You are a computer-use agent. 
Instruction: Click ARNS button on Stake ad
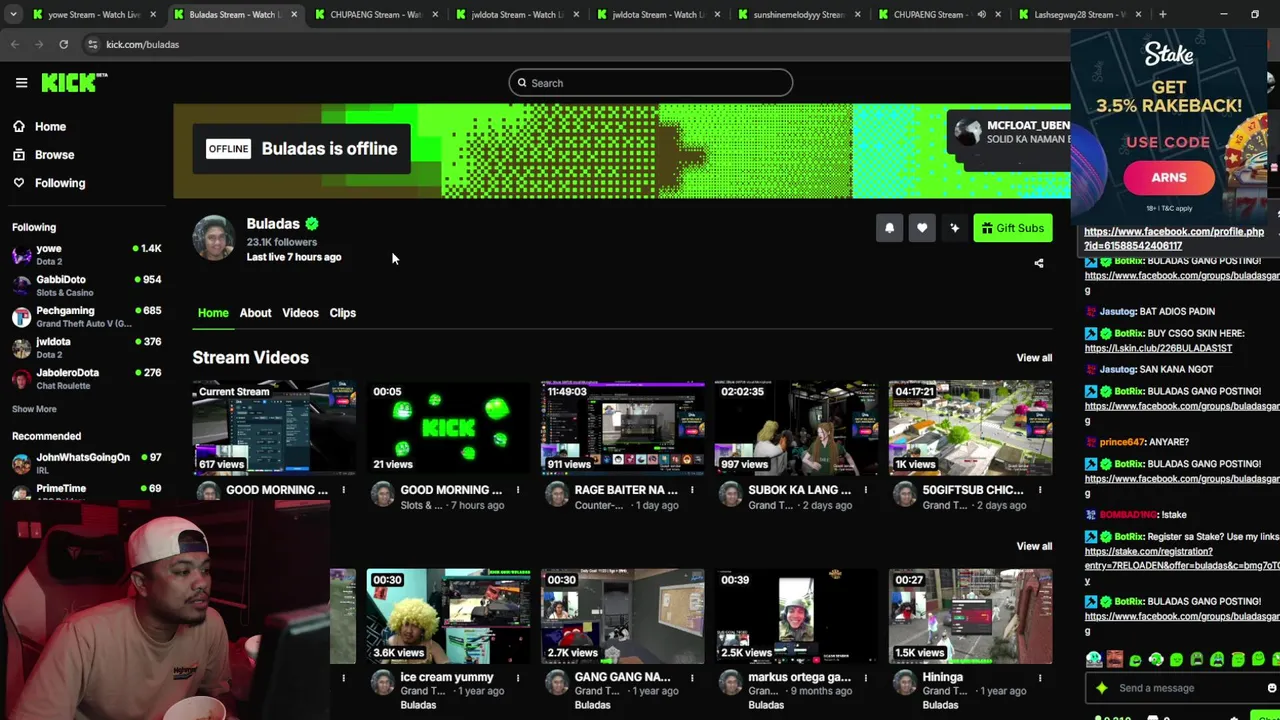(x=1168, y=178)
